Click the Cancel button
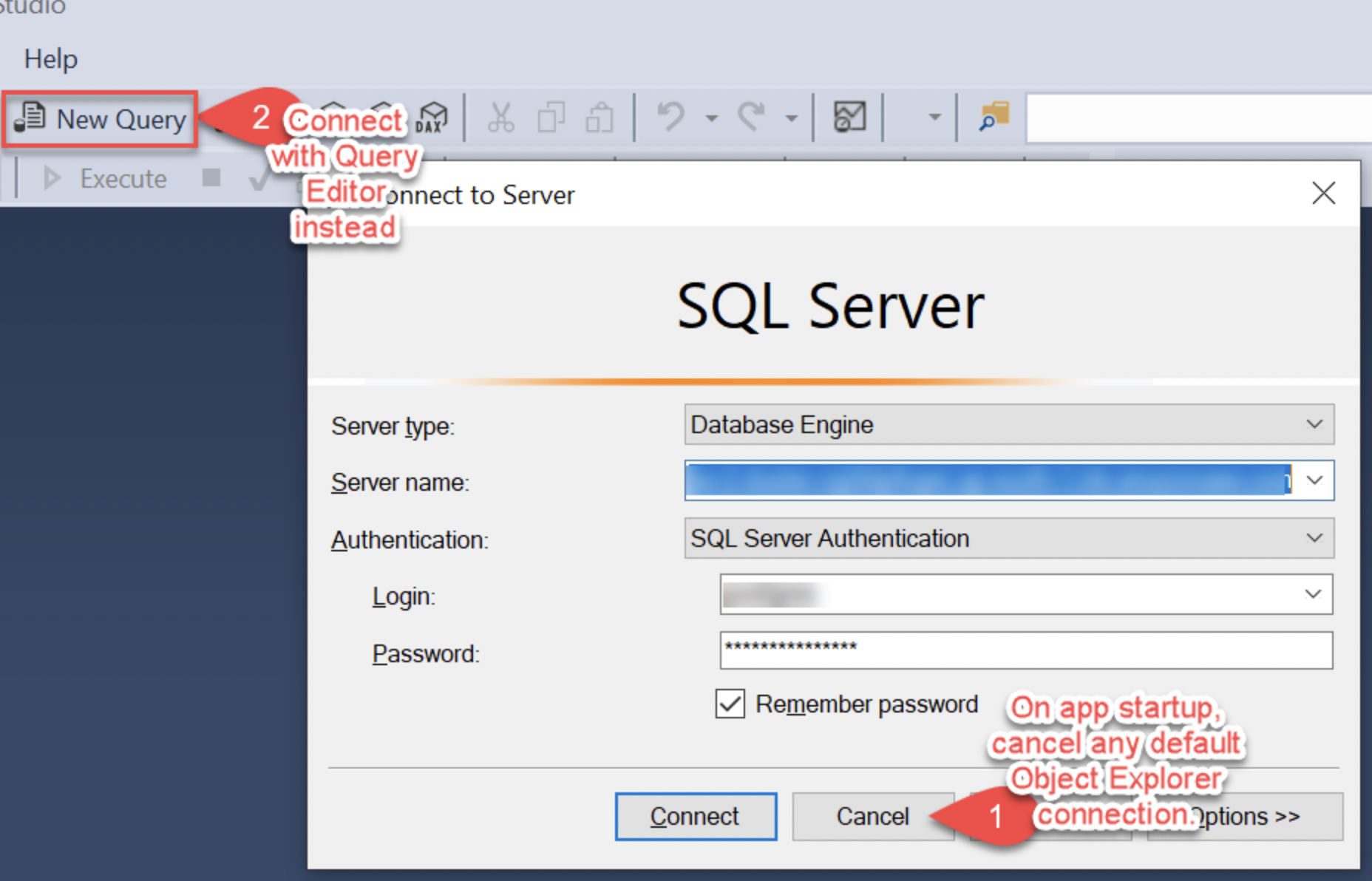This screenshot has width=1372, height=881. pos(873,817)
